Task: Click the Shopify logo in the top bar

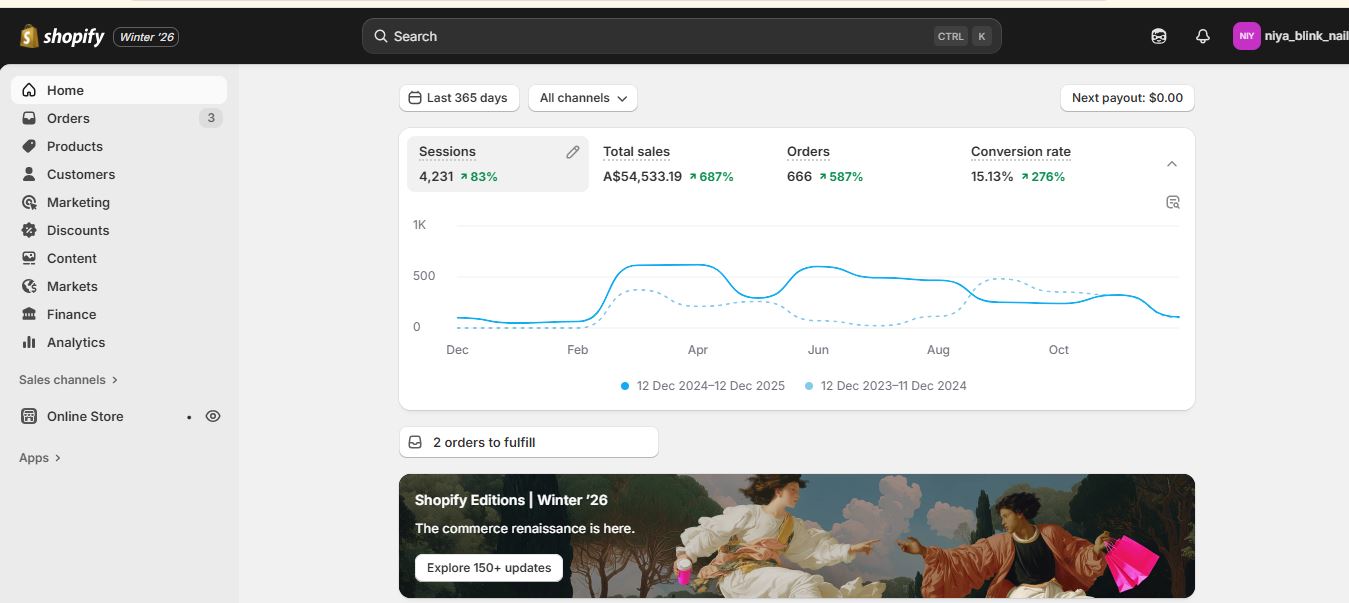Action: 61,37
